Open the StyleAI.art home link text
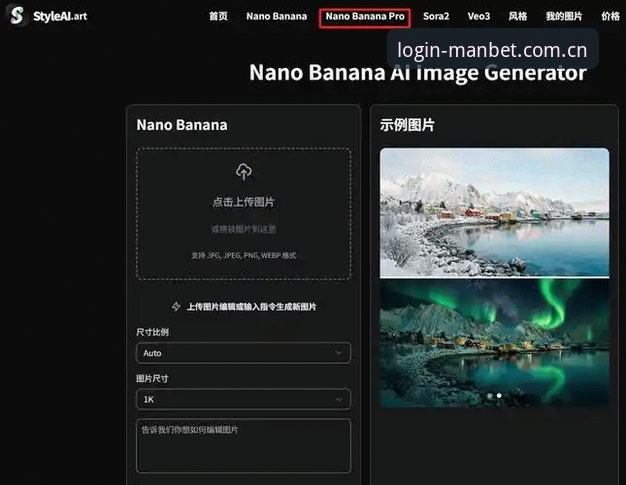The height and width of the screenshot is (485, 626). tap(60, 16)
